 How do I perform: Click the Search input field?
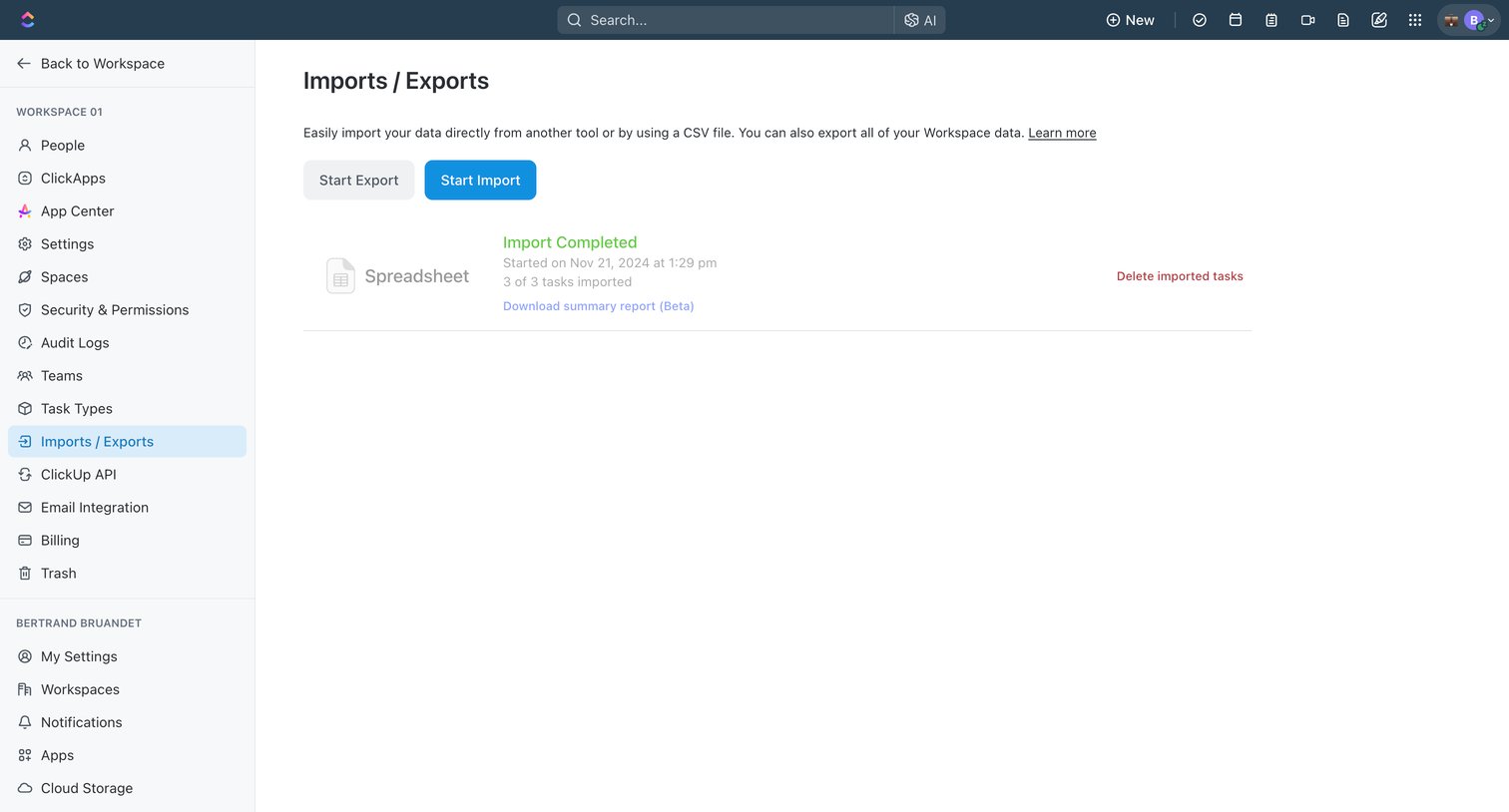(x=726, y=20)
